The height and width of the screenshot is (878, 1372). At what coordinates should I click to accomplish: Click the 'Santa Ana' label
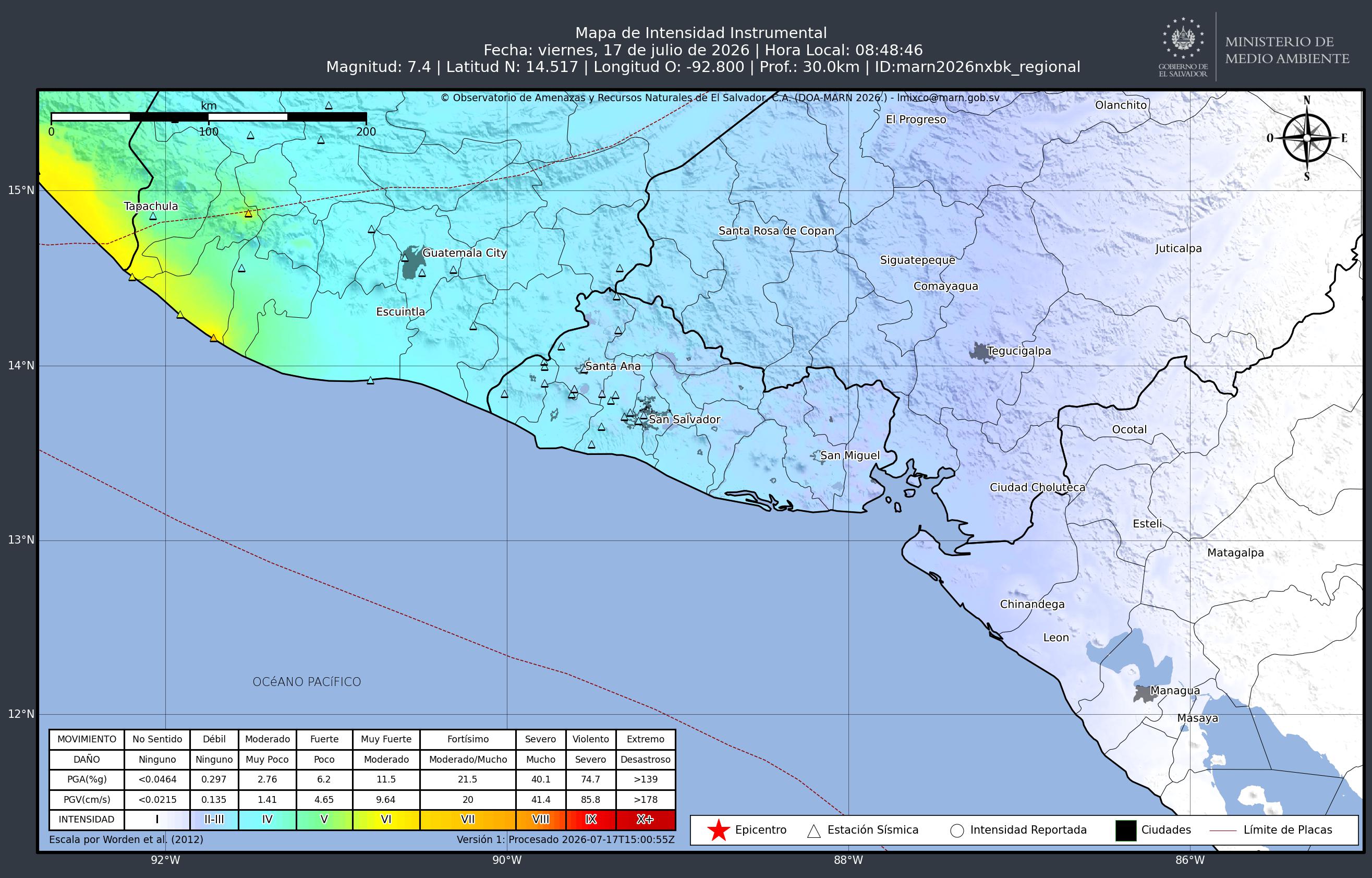[613, 366]
